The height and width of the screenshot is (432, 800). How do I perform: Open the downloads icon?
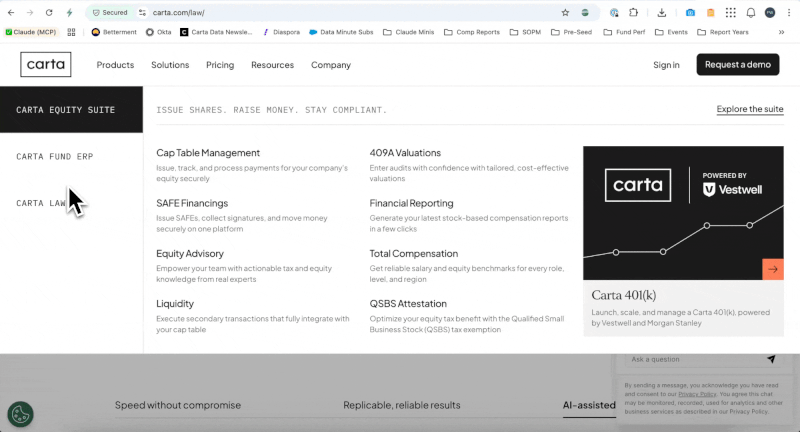[662, 13]
